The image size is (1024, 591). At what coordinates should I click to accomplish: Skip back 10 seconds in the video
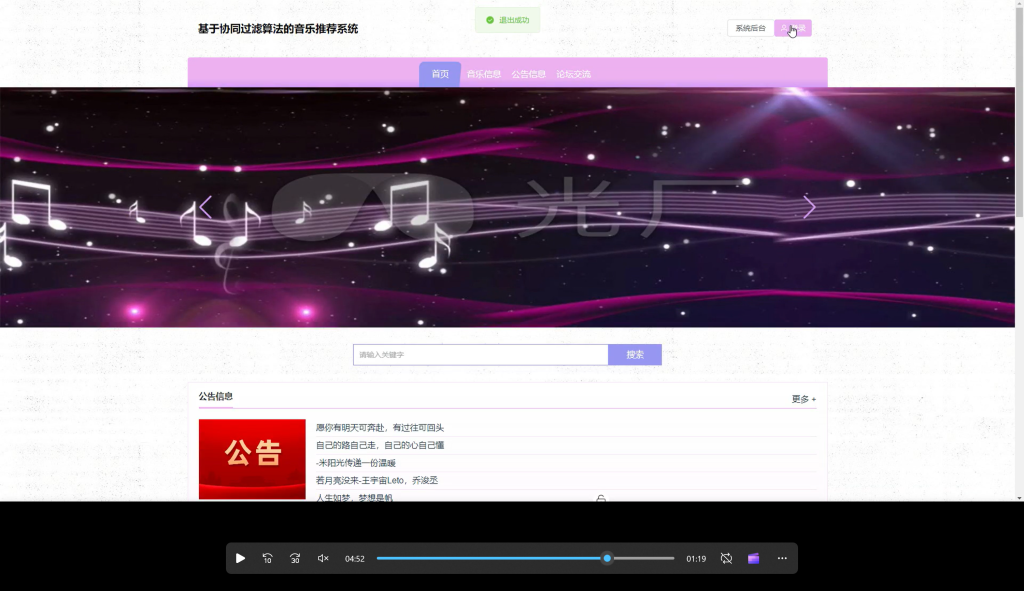[268, 558]
